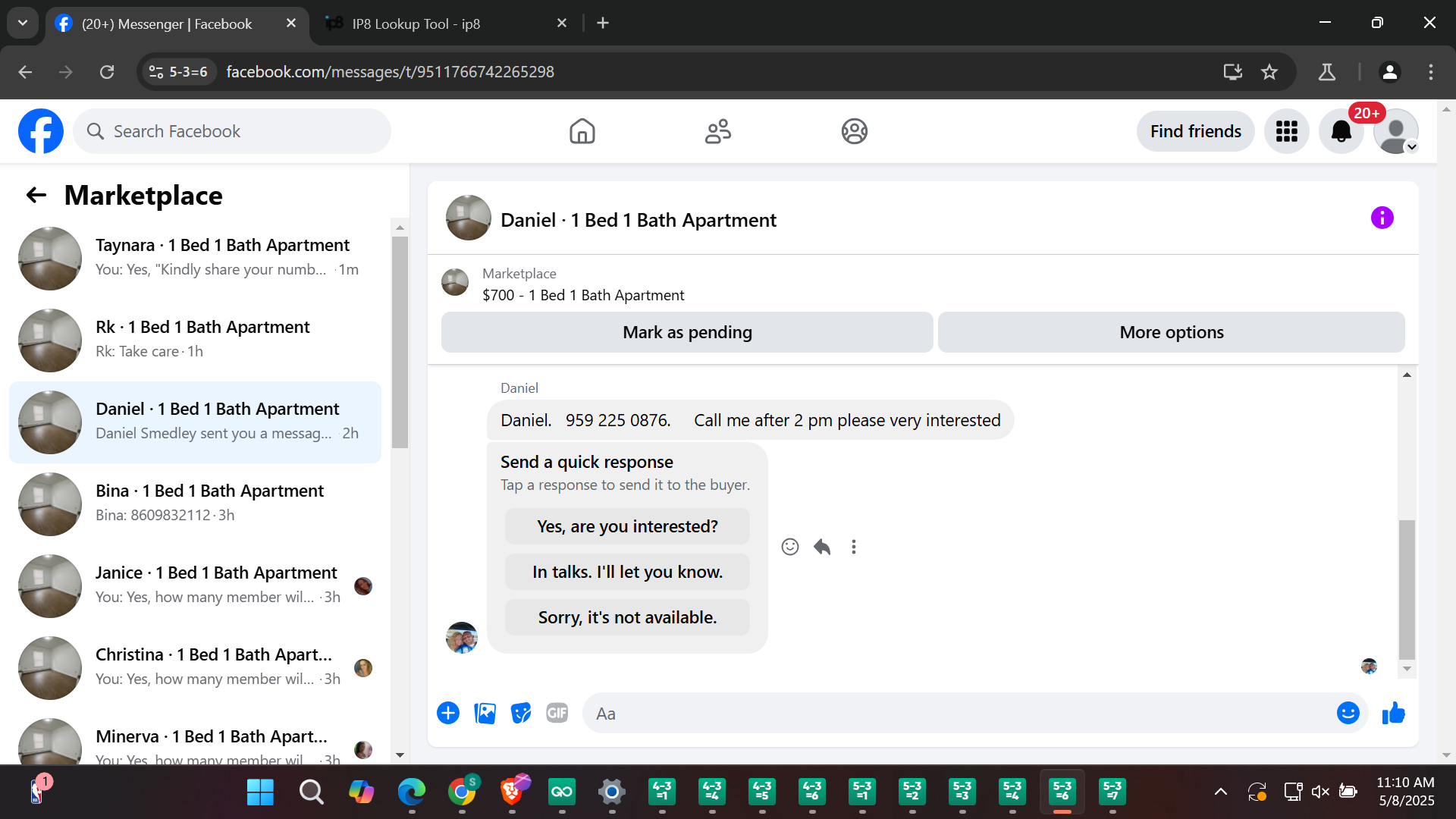Click the address bar URL

[x=390, y=72]
